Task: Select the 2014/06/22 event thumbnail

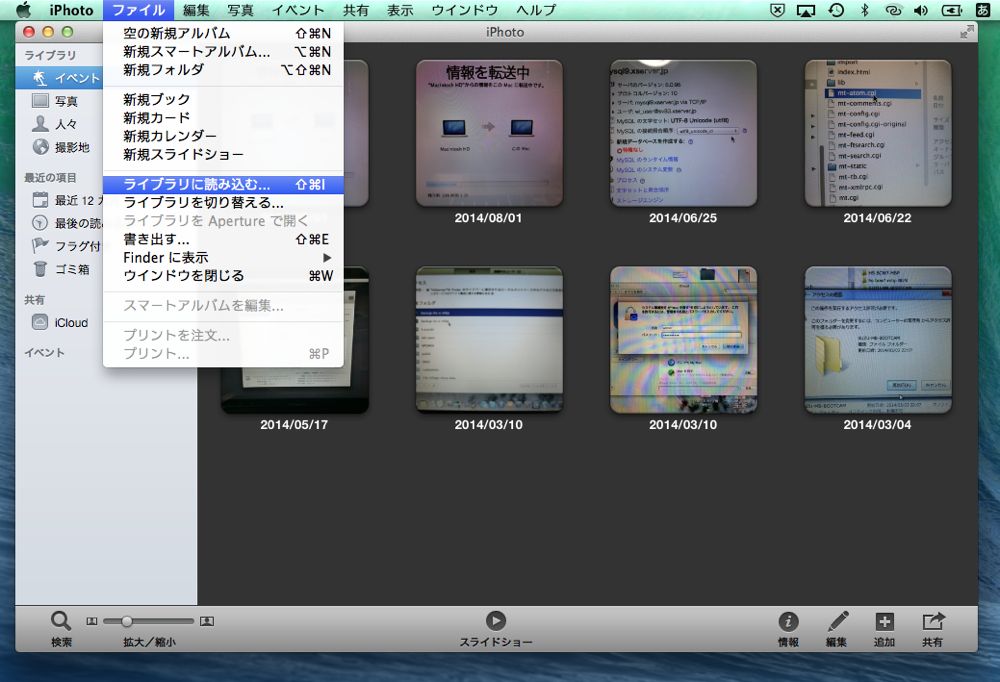Action: pyautogui.click(x=878, y=133)
